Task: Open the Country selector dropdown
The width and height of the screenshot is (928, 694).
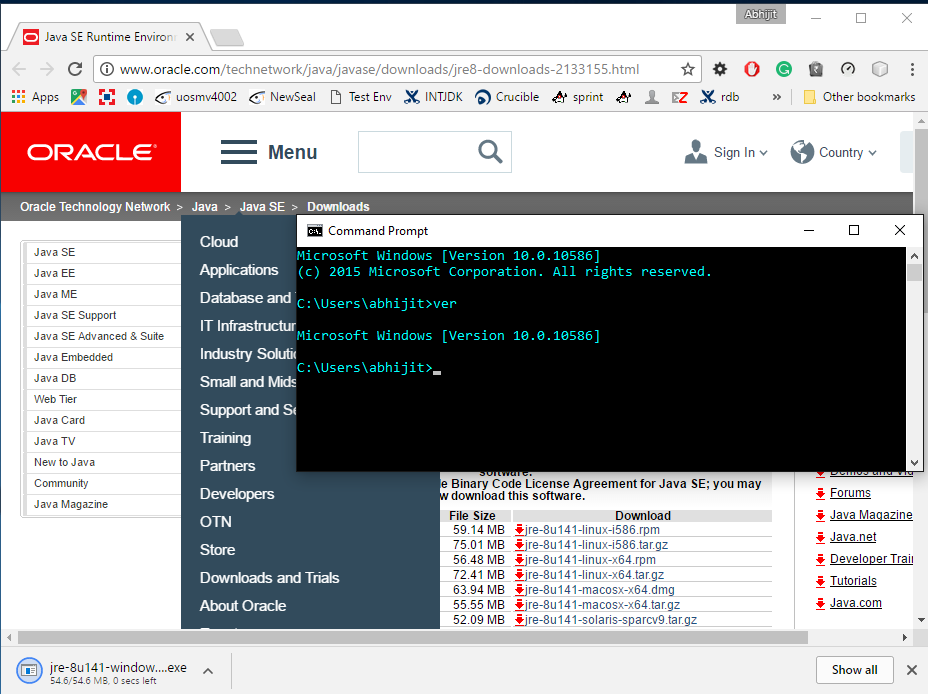Action: click(x=834, y=152)
